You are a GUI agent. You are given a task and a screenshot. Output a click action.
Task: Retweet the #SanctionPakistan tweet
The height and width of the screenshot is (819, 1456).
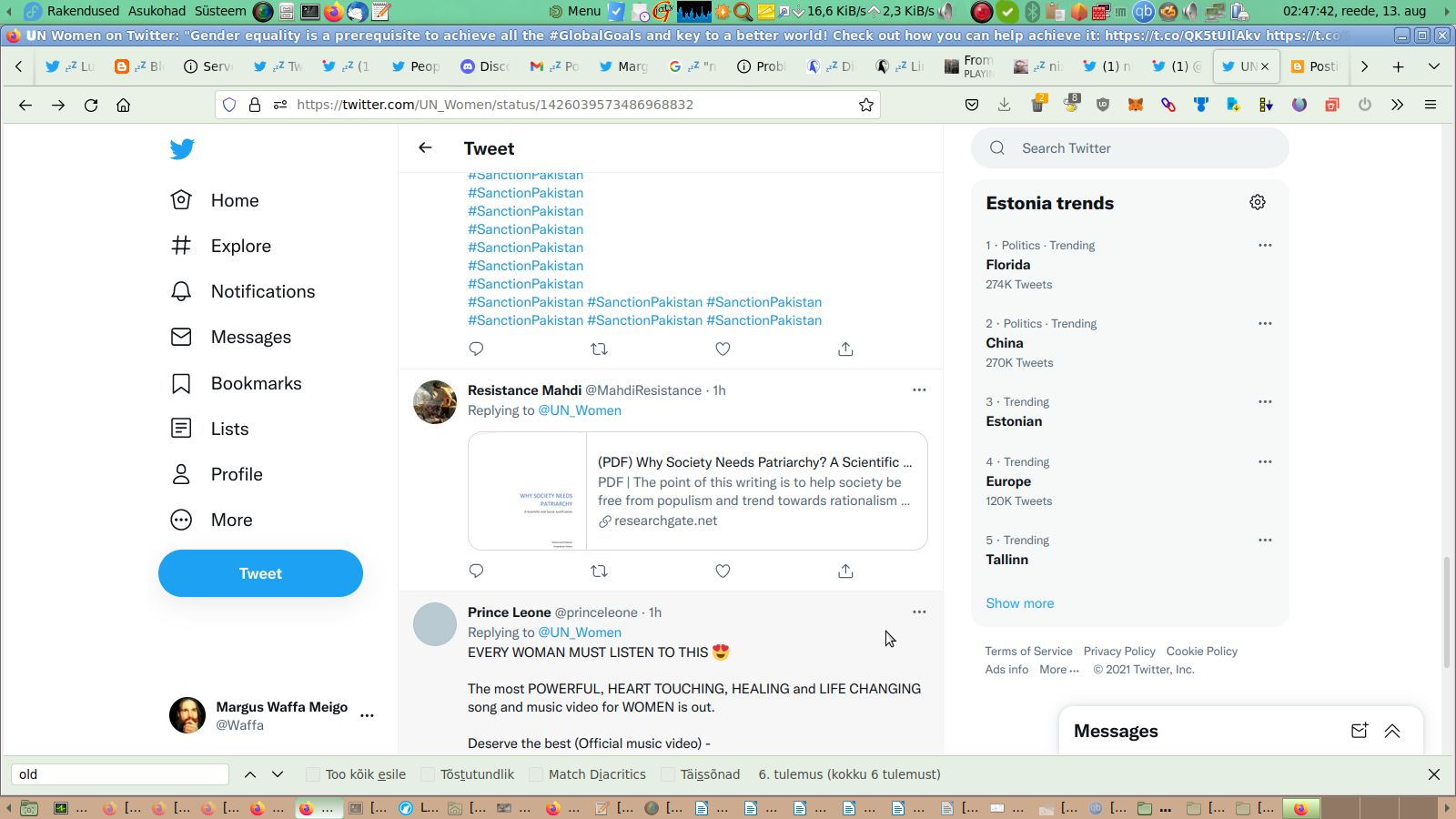point(599,349)
